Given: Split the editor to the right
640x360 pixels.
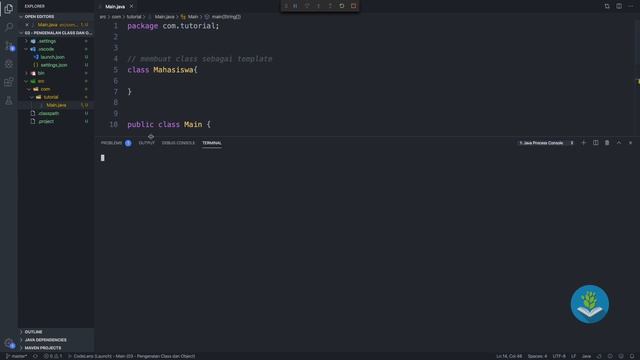Looking at the screenshot, I should (619, 6).
